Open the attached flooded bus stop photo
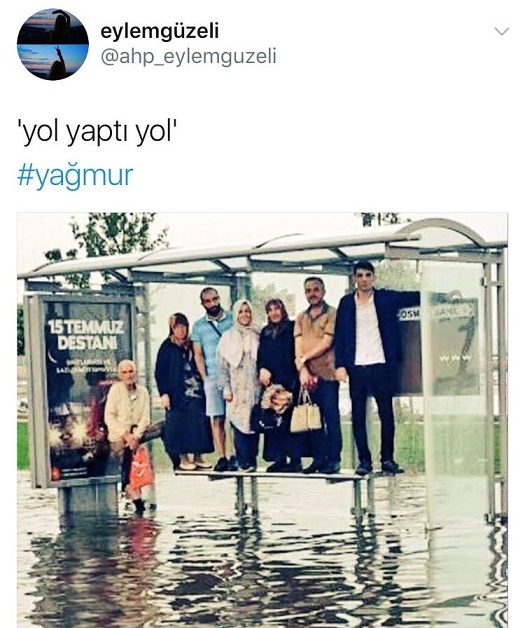The width and height of the screenshot is (525, 628). click(x=262, y=420)
